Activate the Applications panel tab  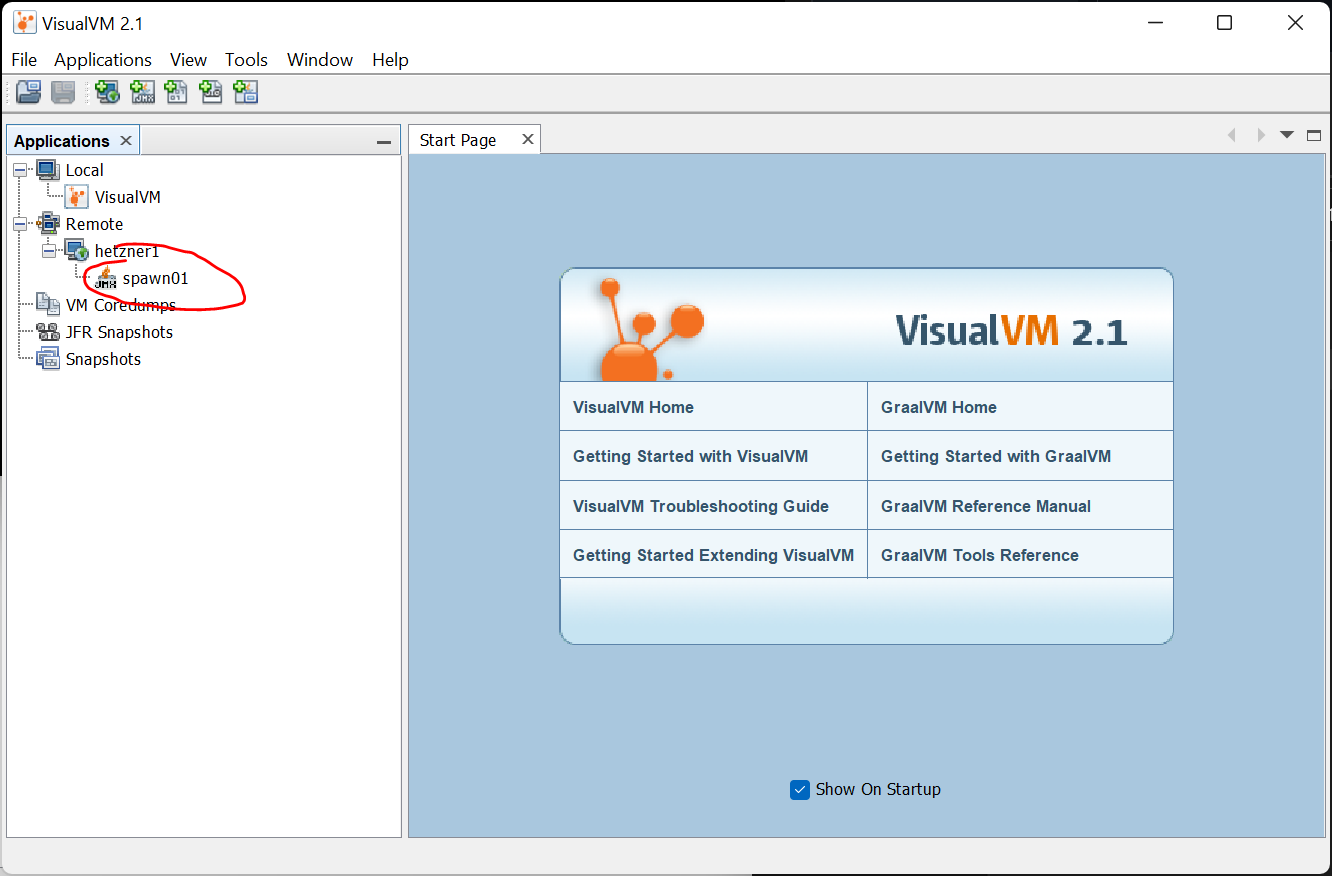(62, 141)
